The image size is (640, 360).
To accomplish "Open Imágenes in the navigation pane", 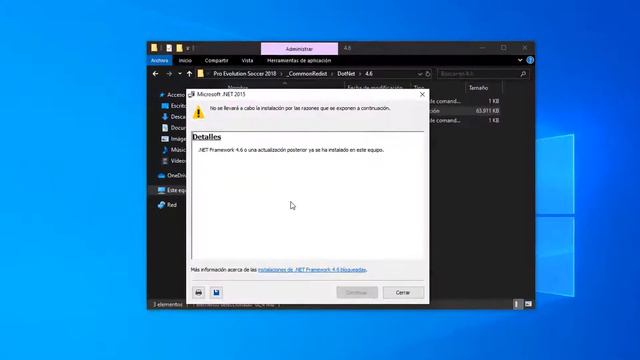I will tap(173, 139).
